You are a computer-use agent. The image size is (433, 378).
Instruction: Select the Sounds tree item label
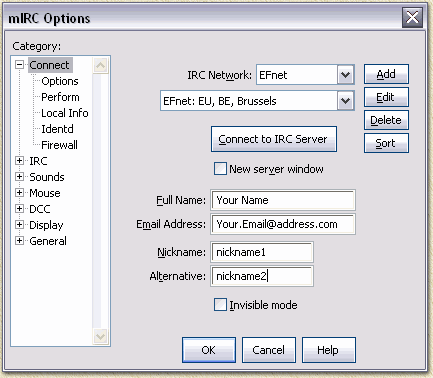pyautogui.click(x=47, y=177)
